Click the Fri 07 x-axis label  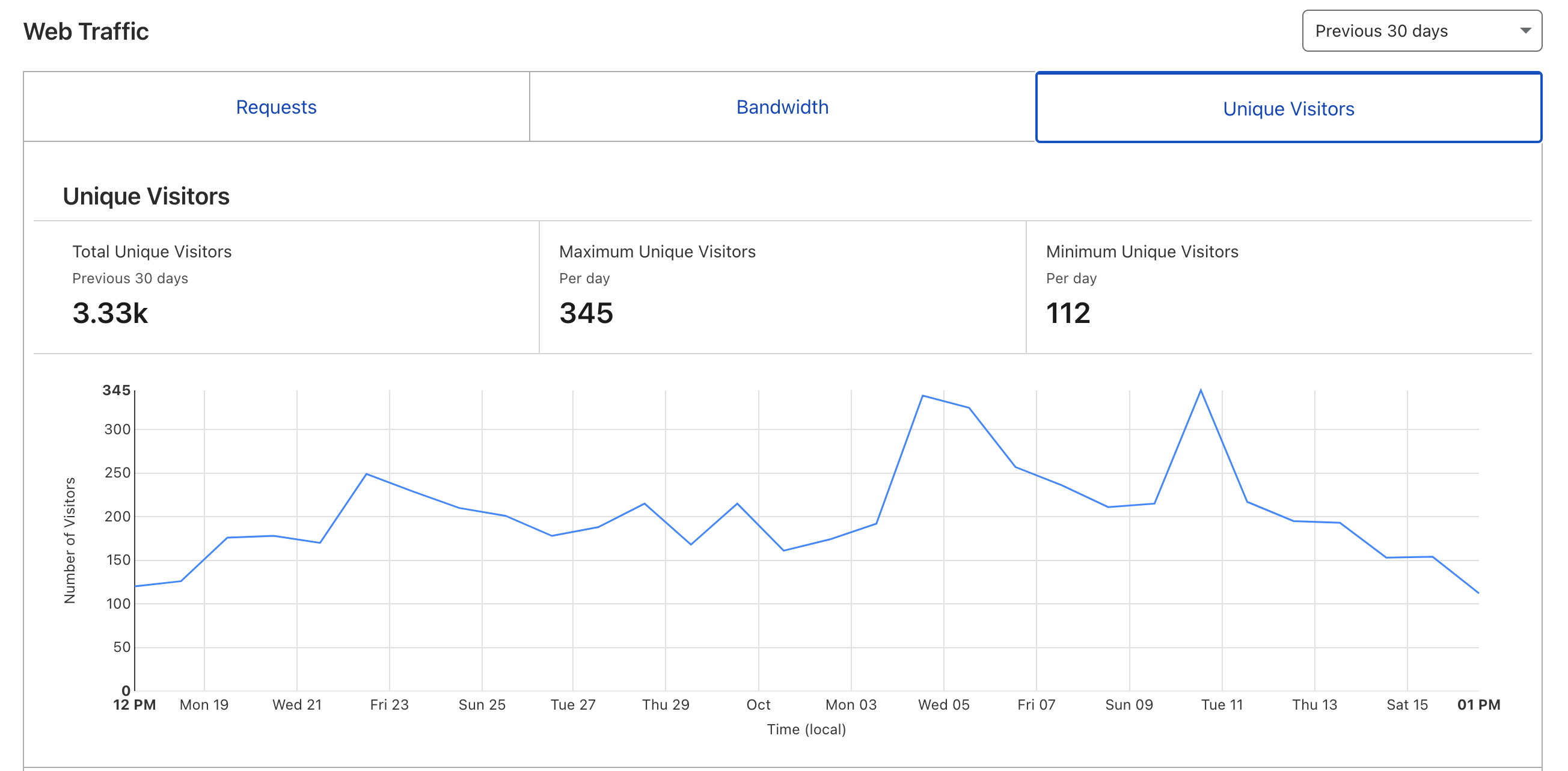[1036, 705]
